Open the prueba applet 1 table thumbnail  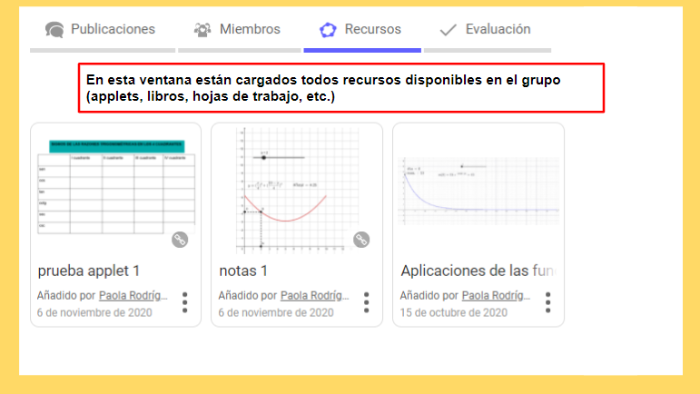[x=117, y=187]
